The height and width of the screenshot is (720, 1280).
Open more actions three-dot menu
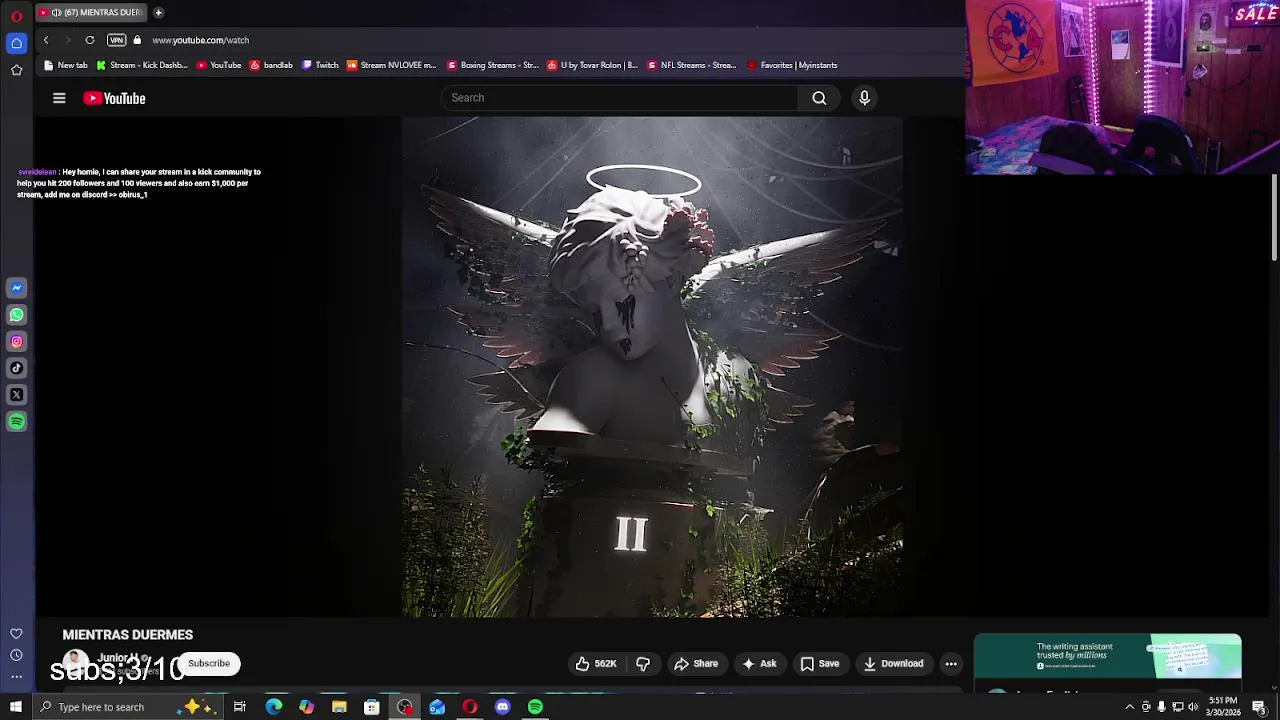(951, 663)
